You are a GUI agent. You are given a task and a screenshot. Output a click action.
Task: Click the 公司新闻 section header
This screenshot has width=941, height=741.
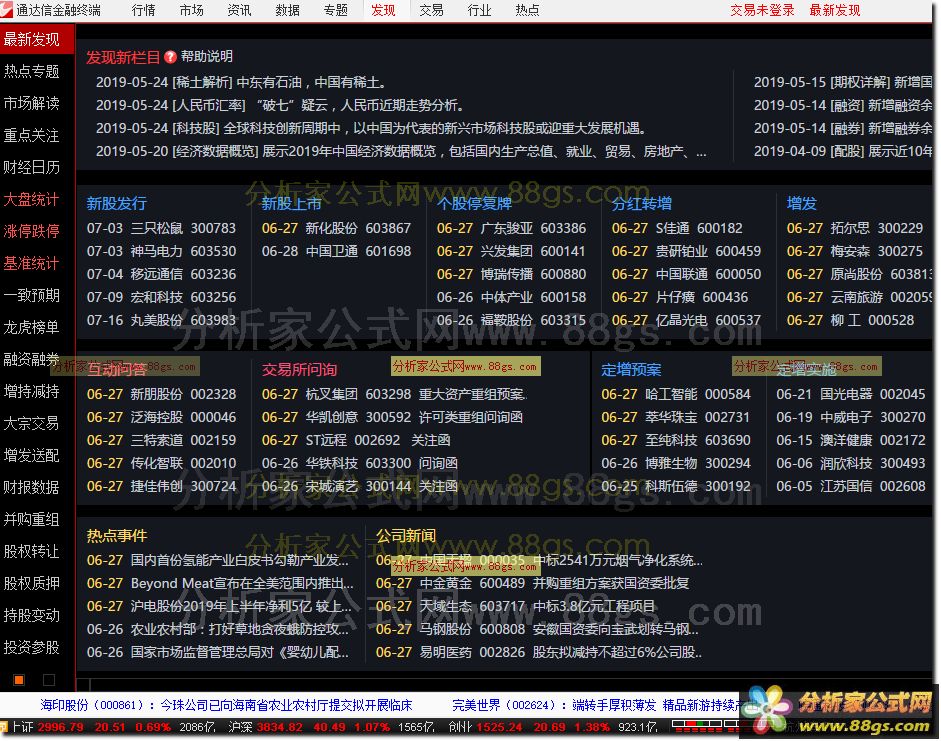point(406,536)
